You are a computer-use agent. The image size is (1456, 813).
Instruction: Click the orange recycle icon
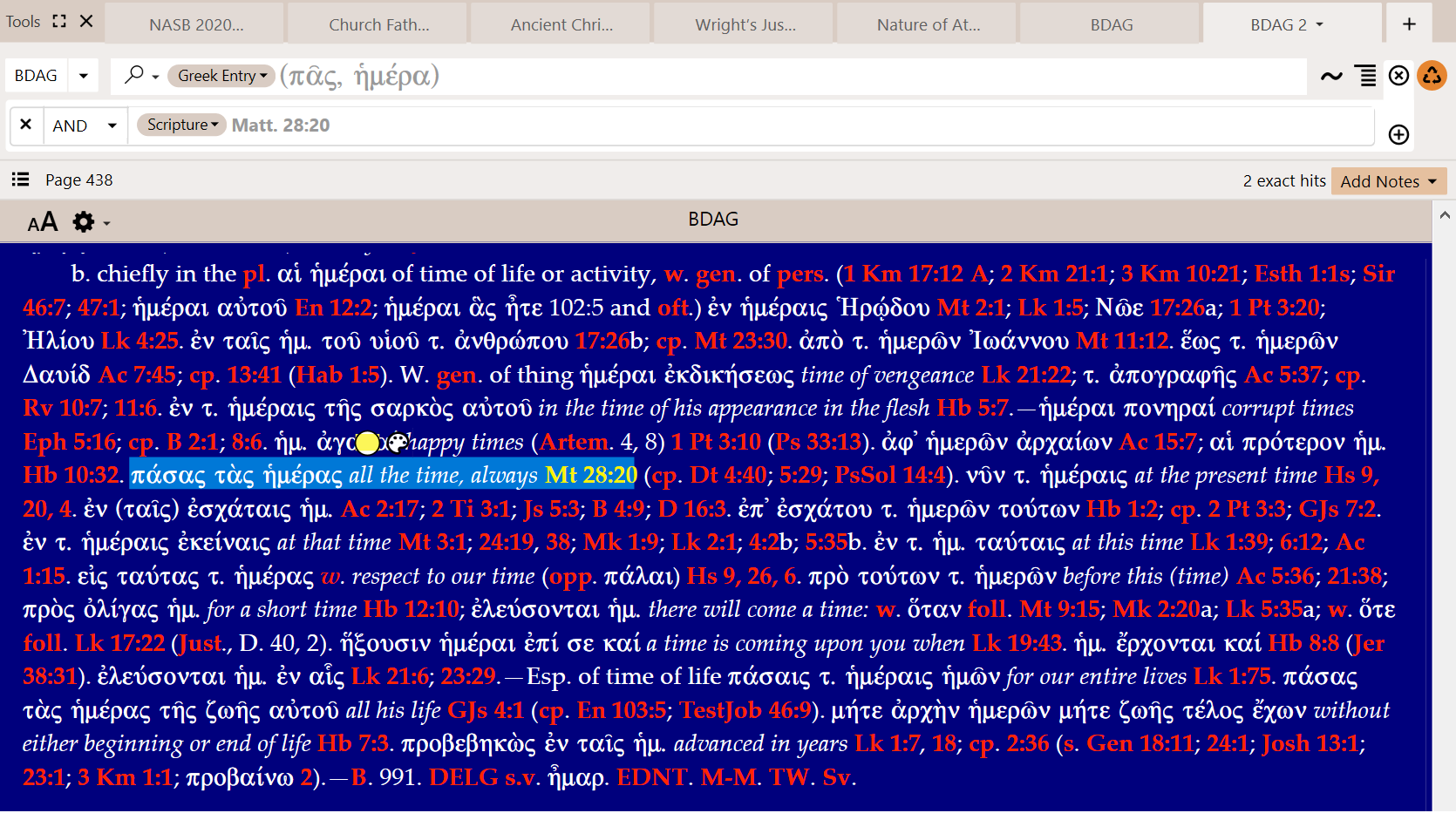click(1432, 76)
